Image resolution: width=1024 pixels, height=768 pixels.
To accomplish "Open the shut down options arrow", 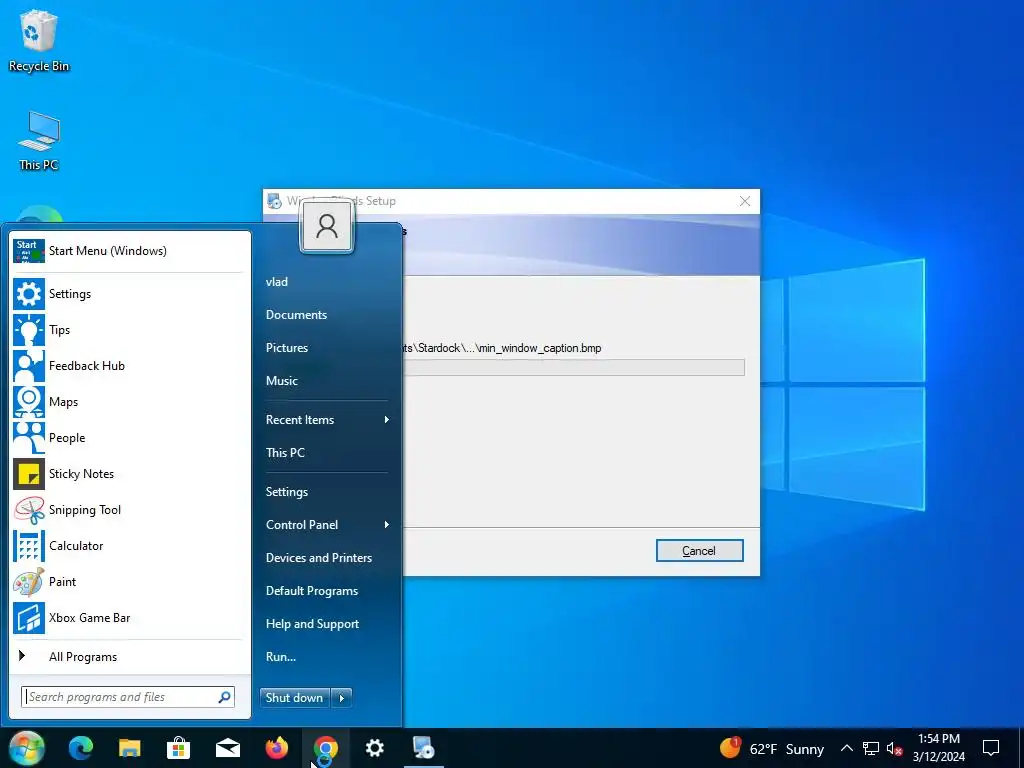I will click(x=342, y=698).
